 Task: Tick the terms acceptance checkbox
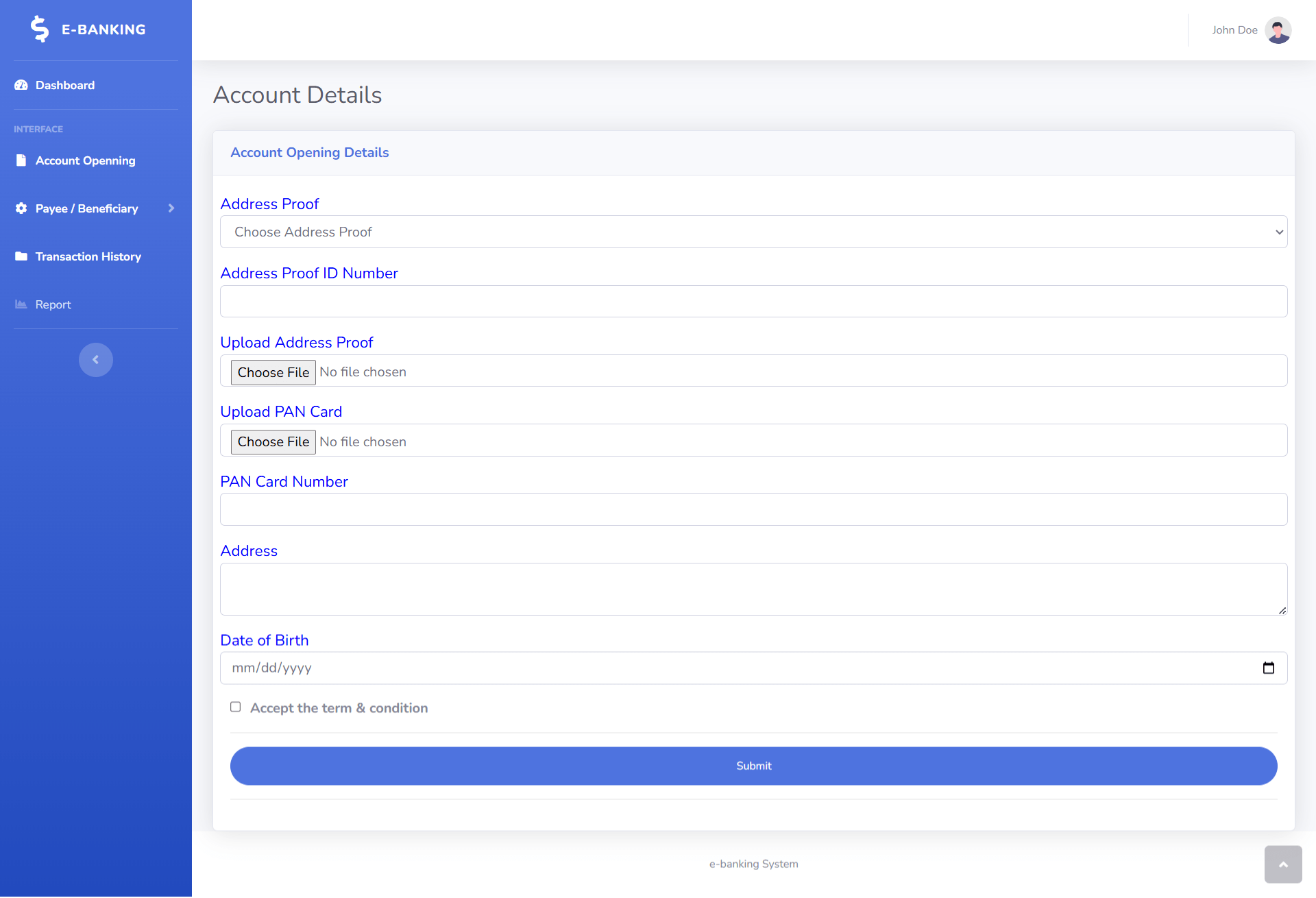tap(235, 707)
